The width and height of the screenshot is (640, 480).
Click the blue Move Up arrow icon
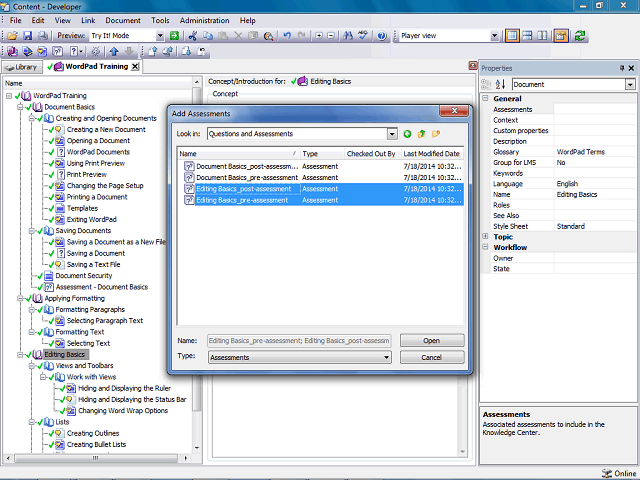(x=114, y=51)
